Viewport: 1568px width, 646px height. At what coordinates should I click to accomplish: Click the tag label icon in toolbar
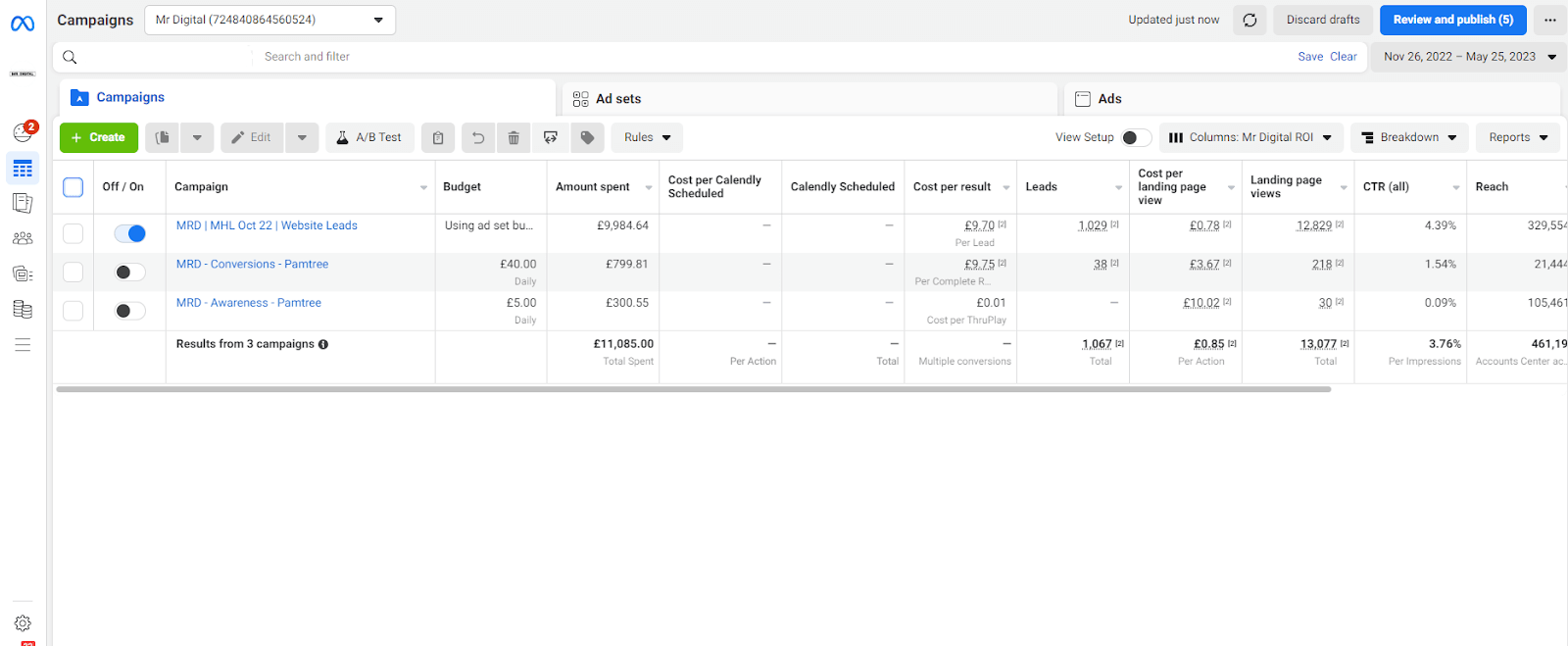(x=587, y=138)
